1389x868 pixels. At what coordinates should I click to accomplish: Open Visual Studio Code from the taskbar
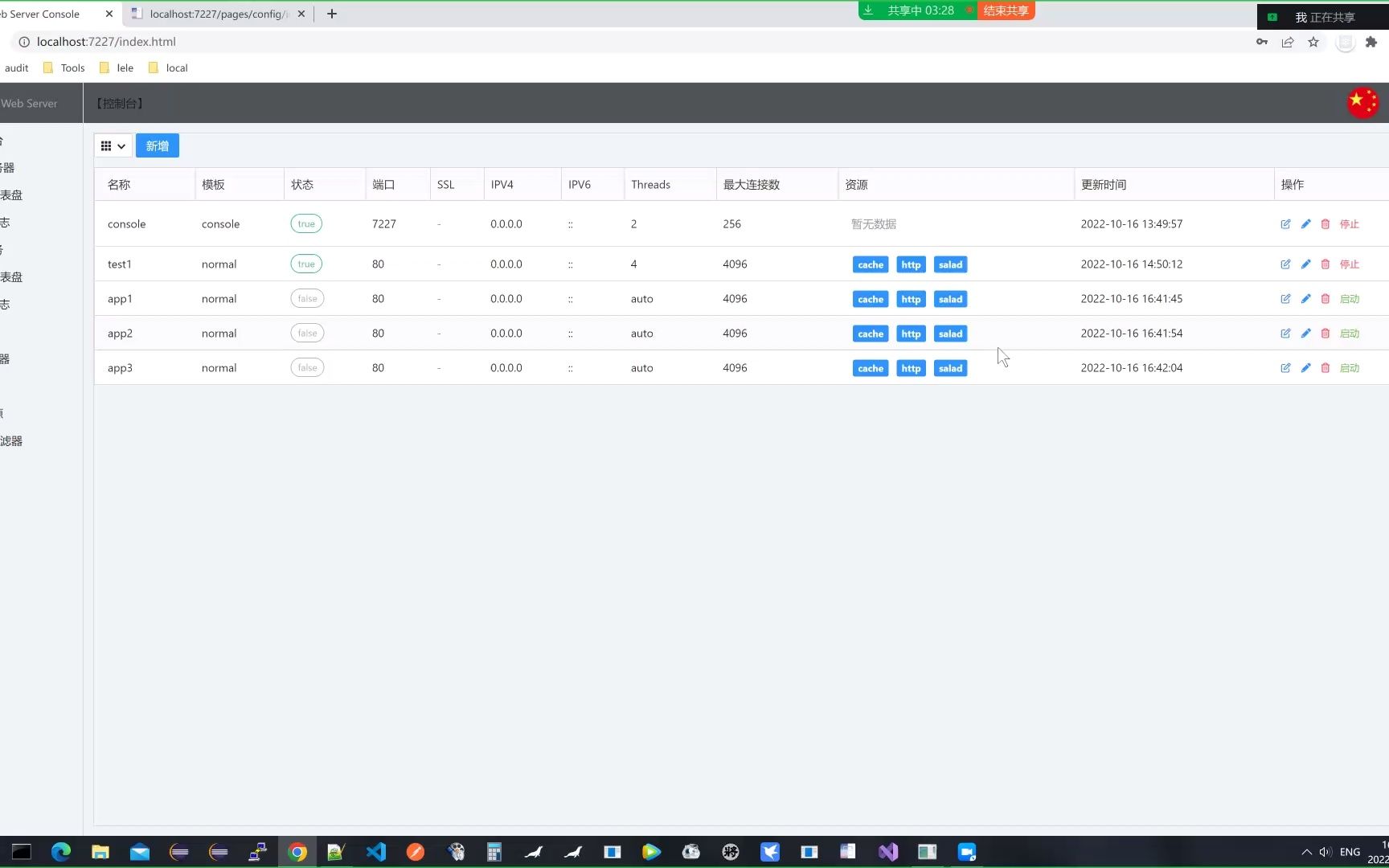coord(376,852)
